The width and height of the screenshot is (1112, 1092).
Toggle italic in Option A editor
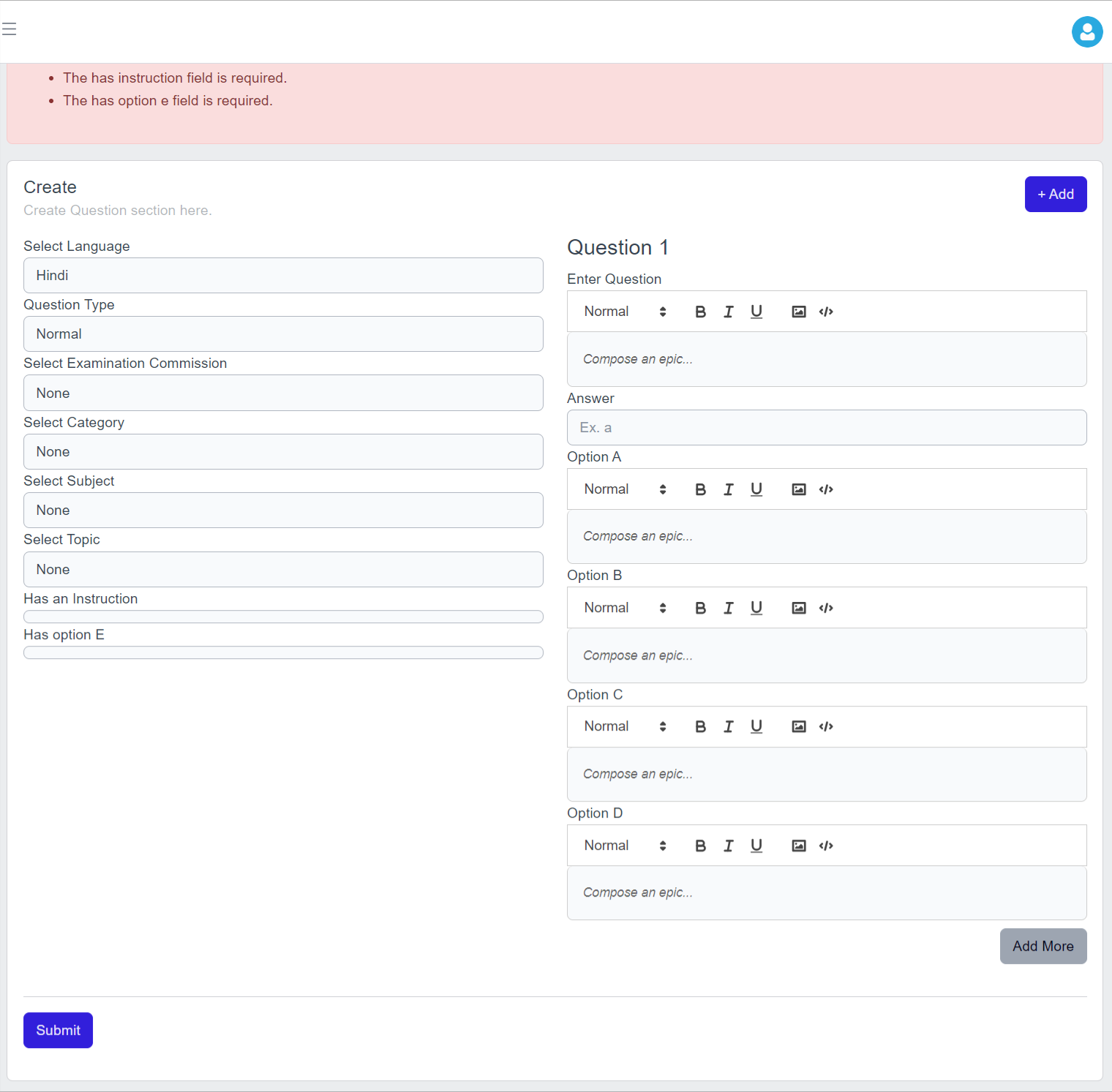tap(728, 490)
